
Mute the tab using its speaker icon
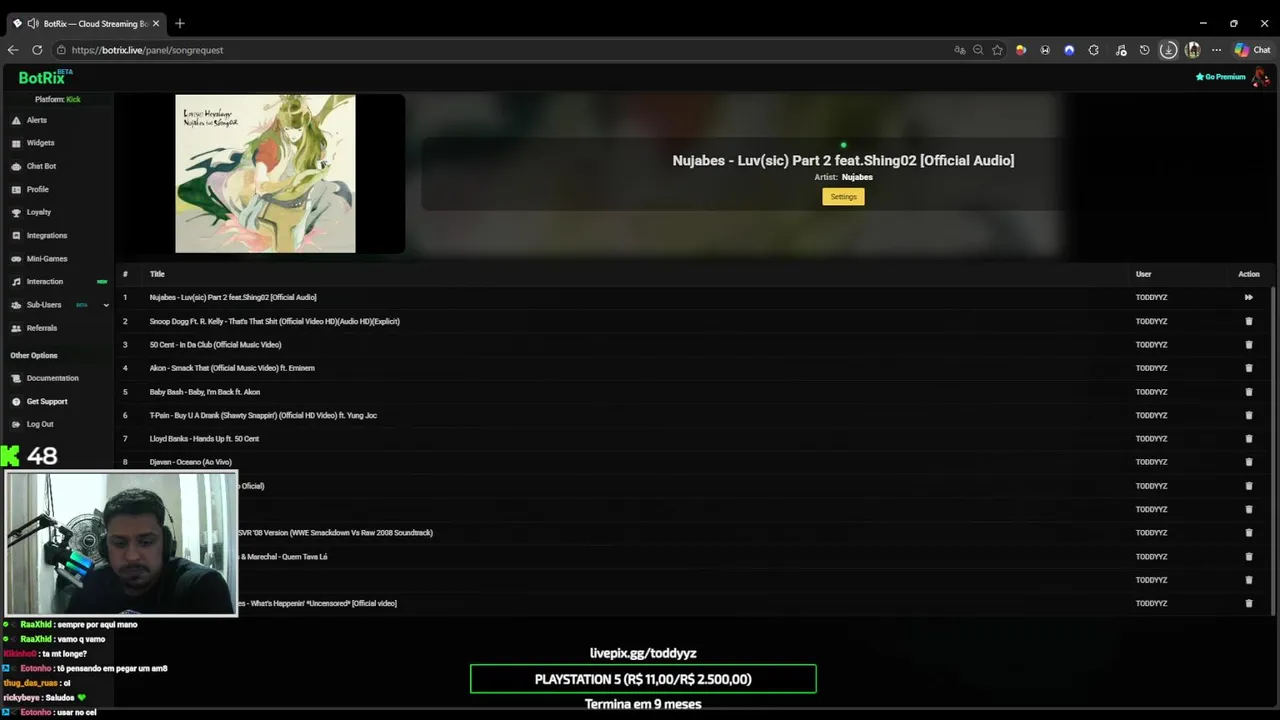tap(33, 23)
